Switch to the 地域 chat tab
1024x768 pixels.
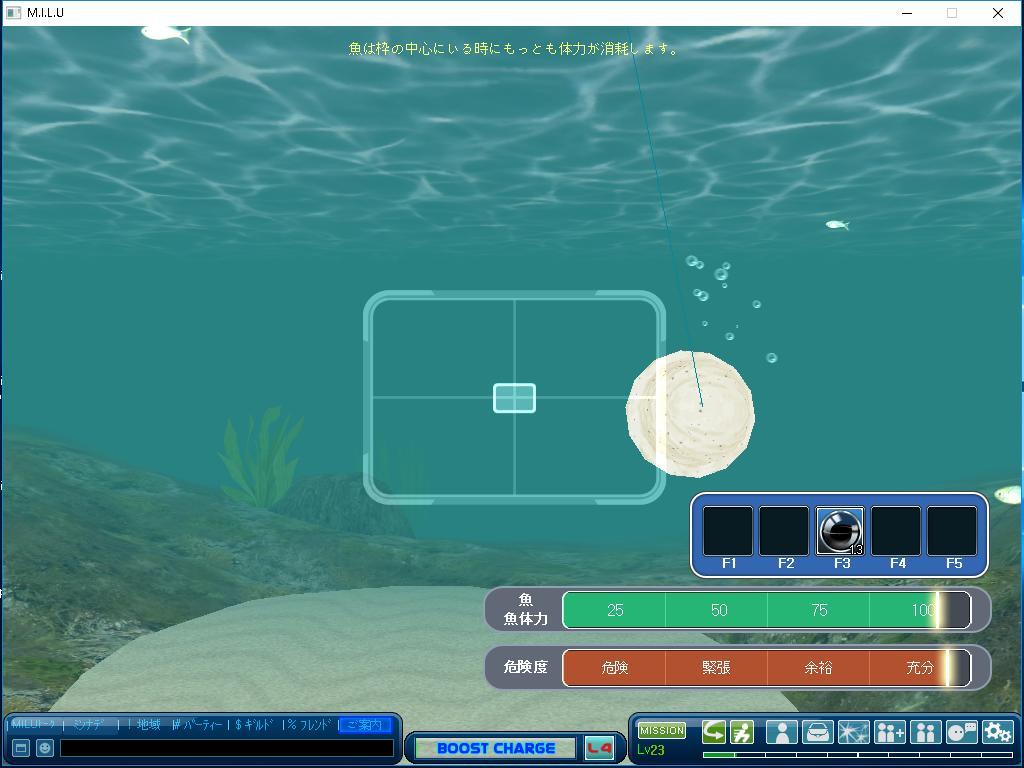tap(148, 725)
